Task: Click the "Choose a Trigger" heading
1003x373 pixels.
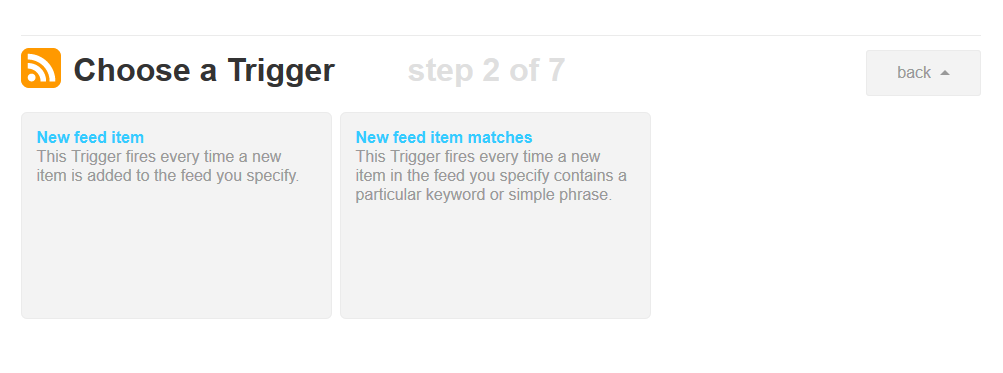Action: coord(204,70)
